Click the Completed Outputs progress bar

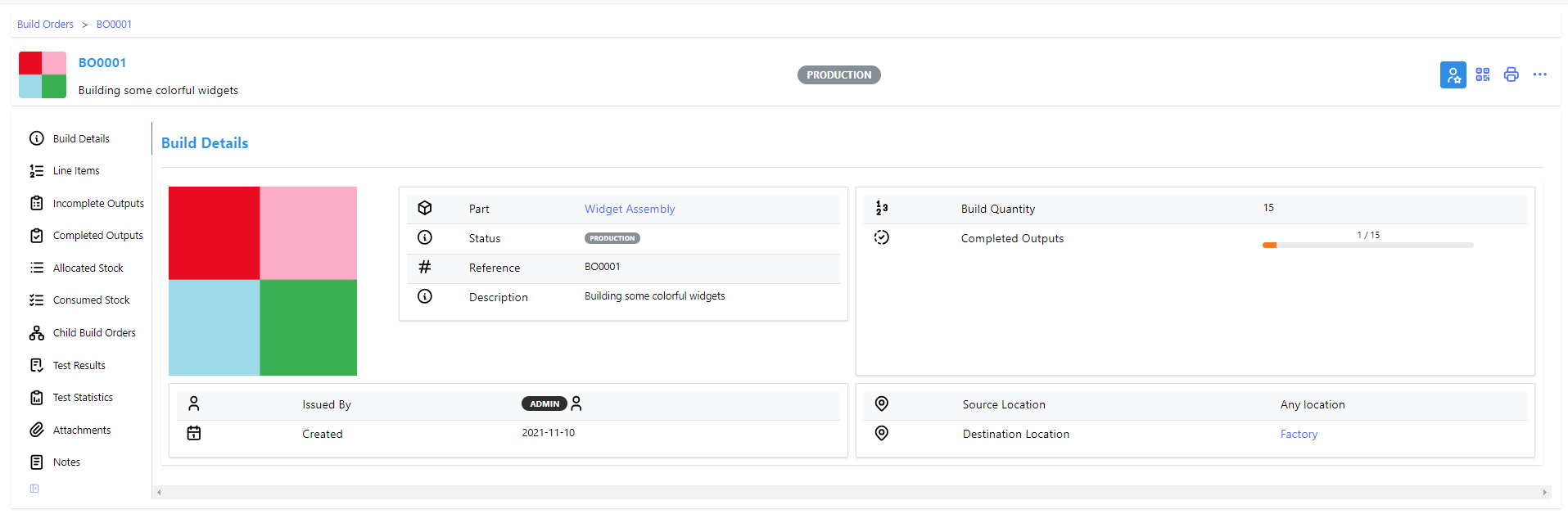[x=1367, y=245]
